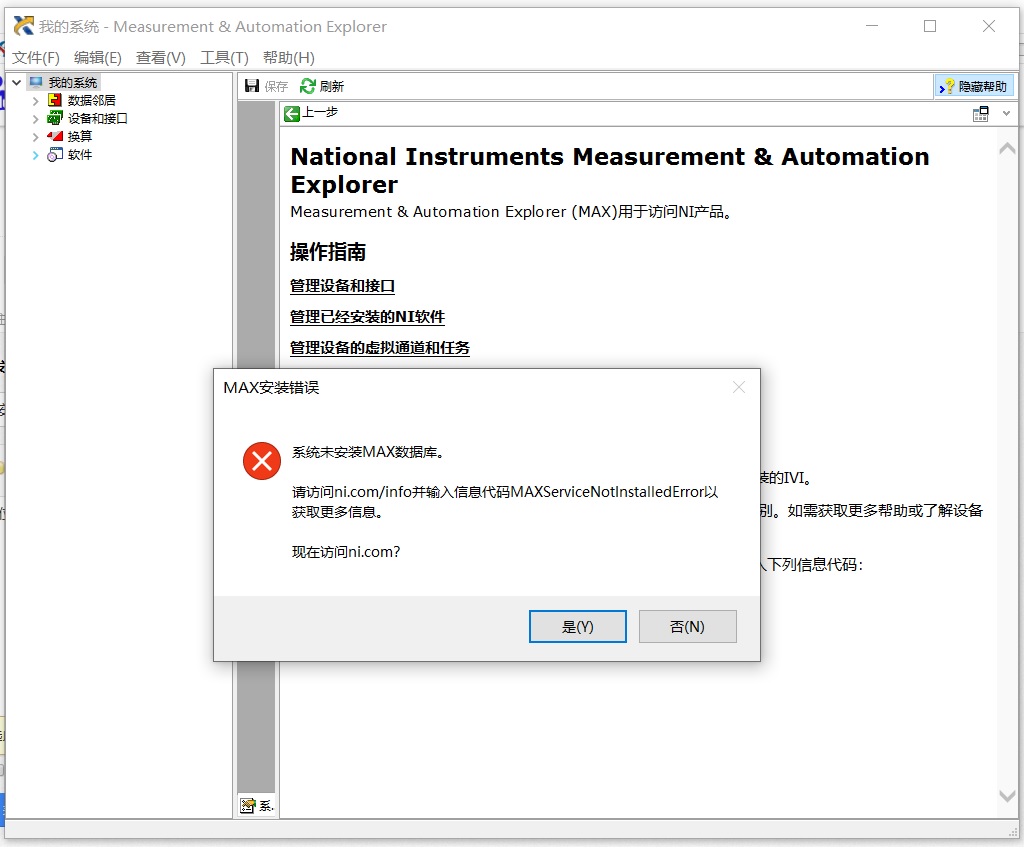Screen dimensions: 1024x850
Task: Close the MAX安装错误 dialog
Action: click(739, 387)
